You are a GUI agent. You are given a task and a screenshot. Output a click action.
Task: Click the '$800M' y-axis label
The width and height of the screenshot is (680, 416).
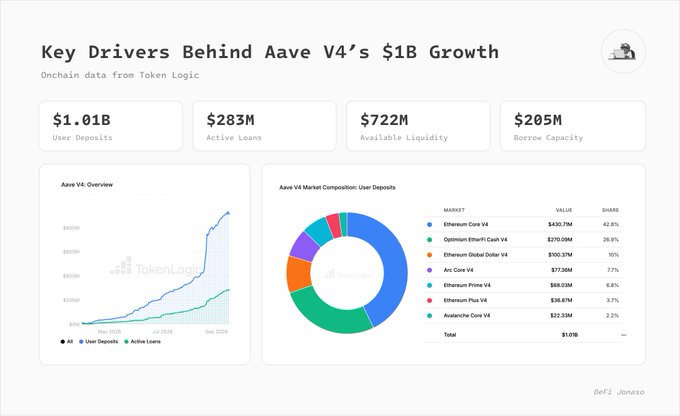[x=71, y=228]
